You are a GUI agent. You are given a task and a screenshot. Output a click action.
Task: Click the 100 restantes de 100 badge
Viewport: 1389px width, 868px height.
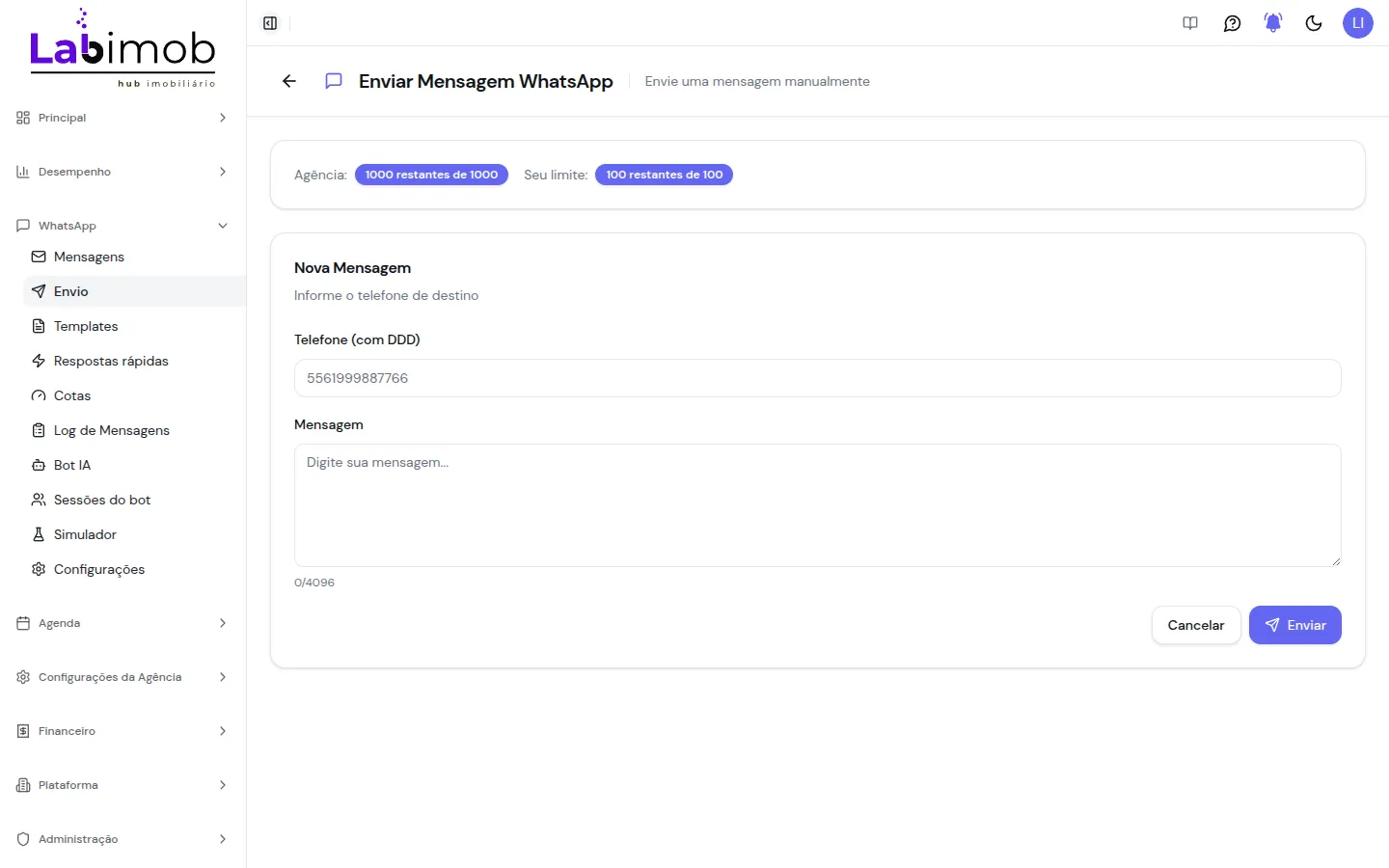click(x=664, y=175)
